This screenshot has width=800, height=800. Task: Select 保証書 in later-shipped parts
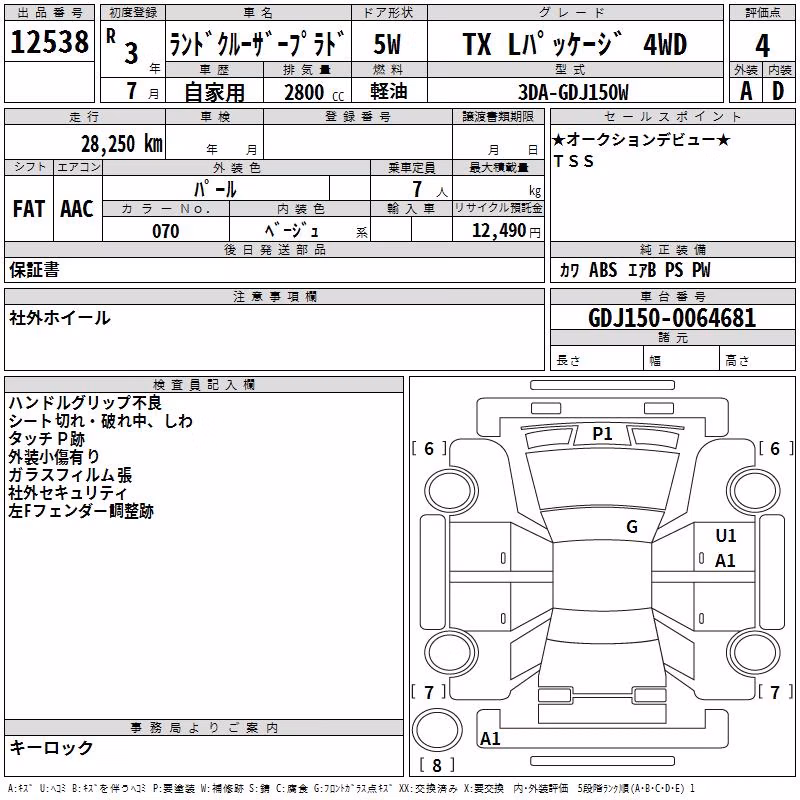[x=34, y=270]
